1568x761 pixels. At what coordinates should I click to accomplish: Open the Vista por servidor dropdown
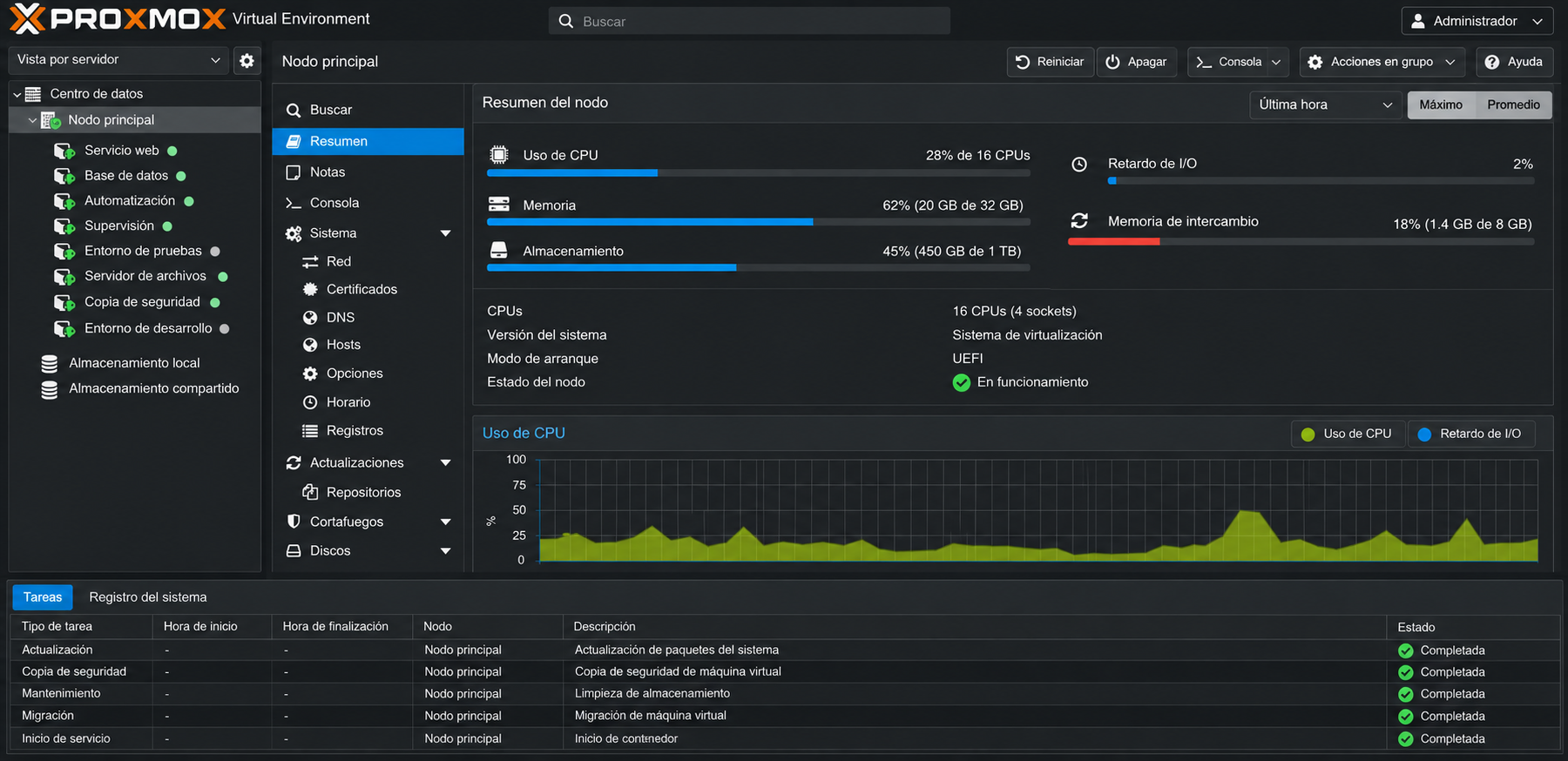click(118, 60)
